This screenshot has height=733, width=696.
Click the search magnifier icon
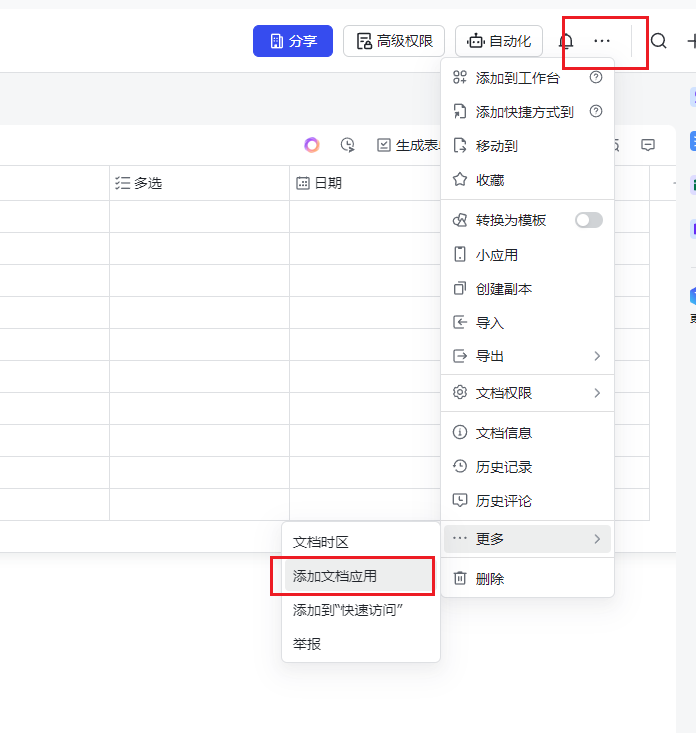659,41
